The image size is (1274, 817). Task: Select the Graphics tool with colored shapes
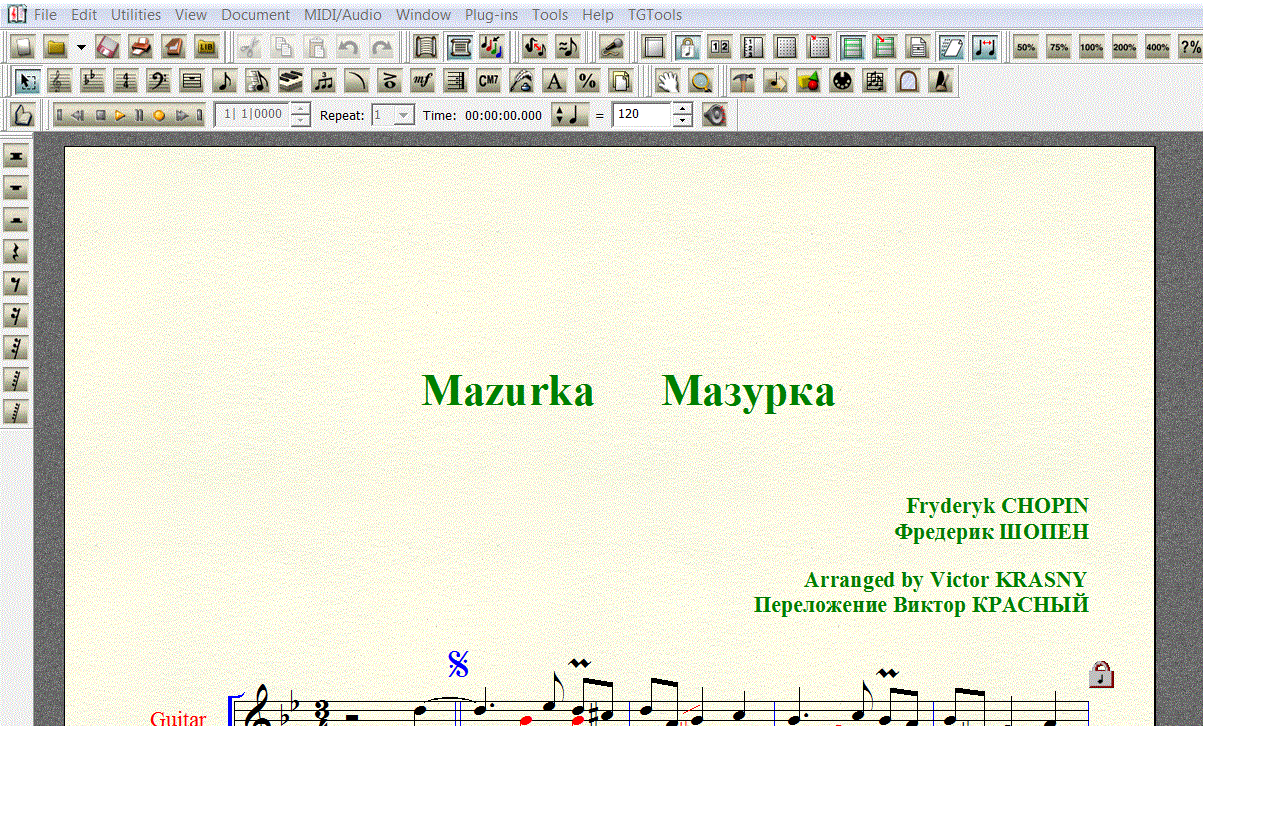click(809, 81)
